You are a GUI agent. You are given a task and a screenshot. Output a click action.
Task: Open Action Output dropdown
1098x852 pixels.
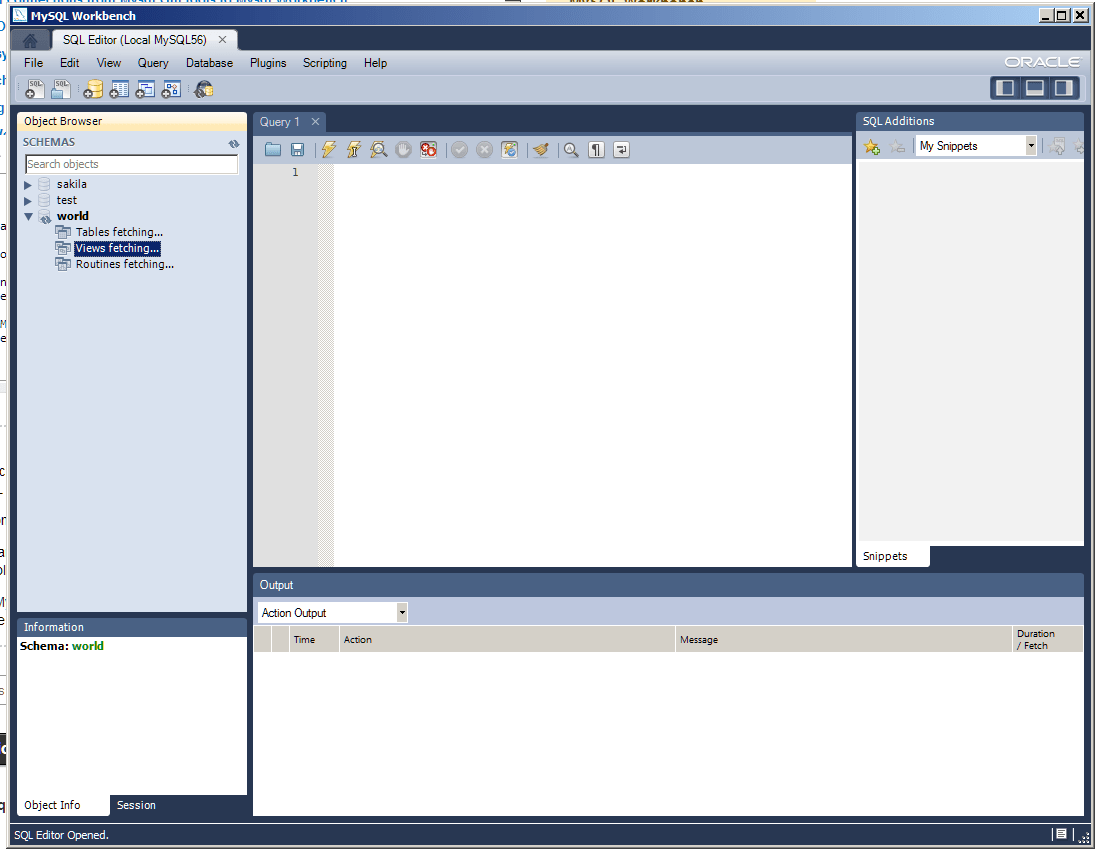pos(402,613)
